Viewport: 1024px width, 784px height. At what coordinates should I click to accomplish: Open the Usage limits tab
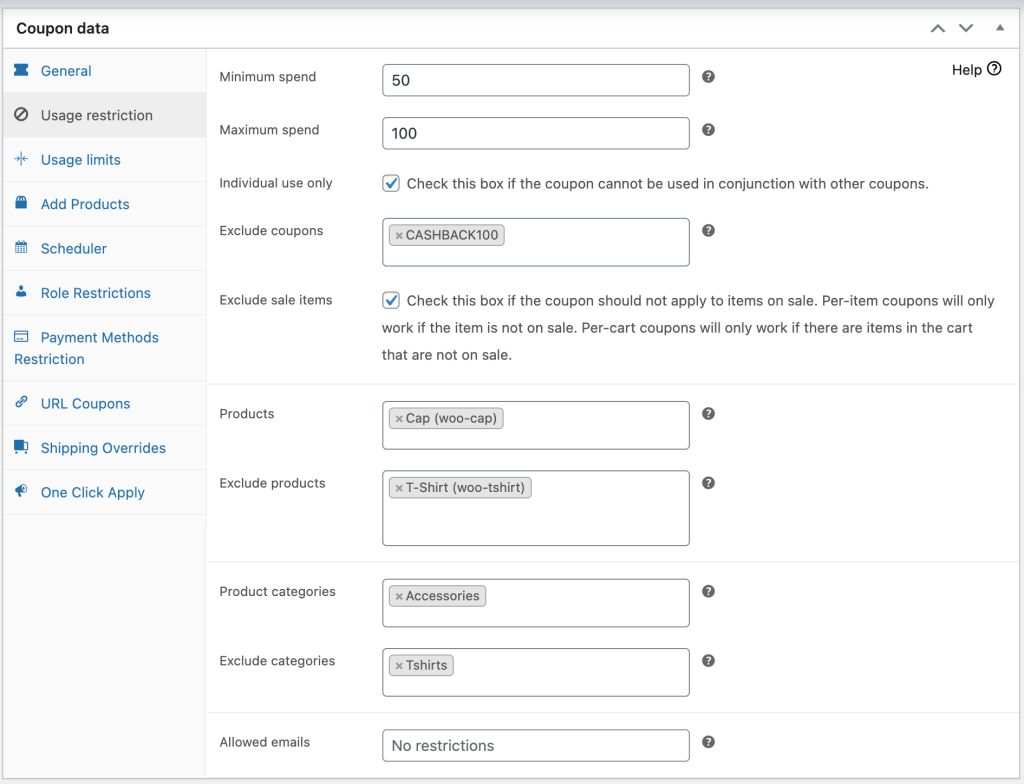pos(80,160)
